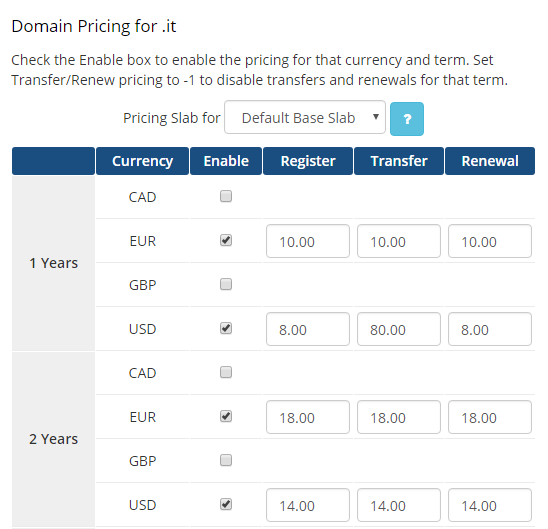Click USD currency label under 1 Years
This screenshot has width=548, height=529.
(142, 329)
